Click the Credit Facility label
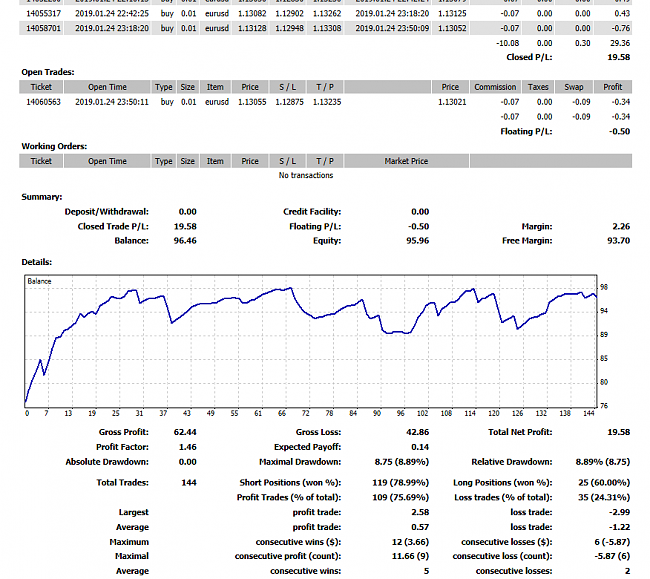 (312, 212)
